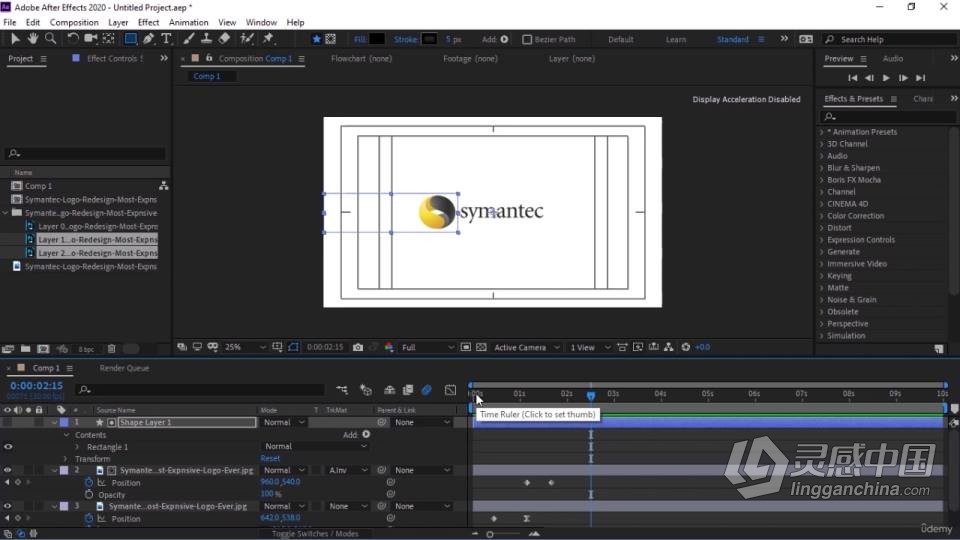Image resolution: width=960 pixels, height=540 pixels.
Task: Toggle Shape Layer 1 visibility switch
Action: [7, 422]
